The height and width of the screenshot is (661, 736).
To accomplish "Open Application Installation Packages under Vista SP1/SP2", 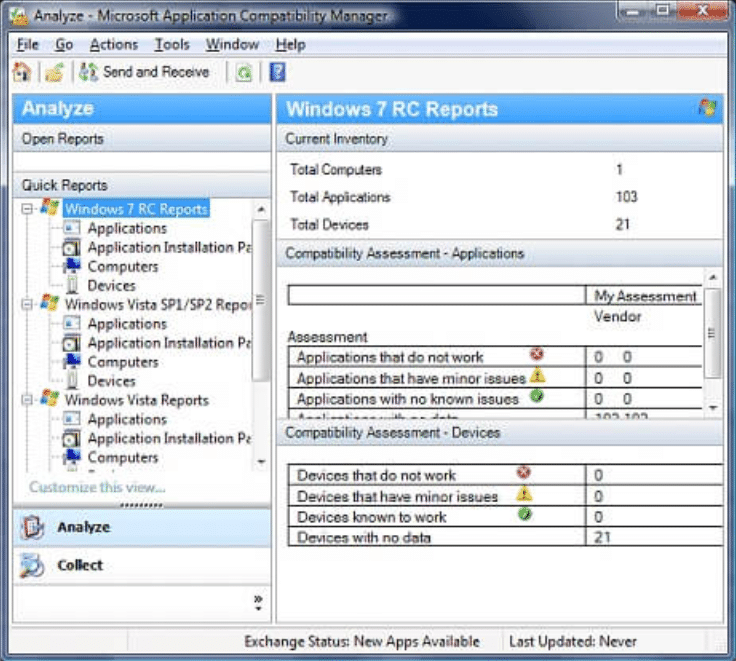I will pos(169,343).
